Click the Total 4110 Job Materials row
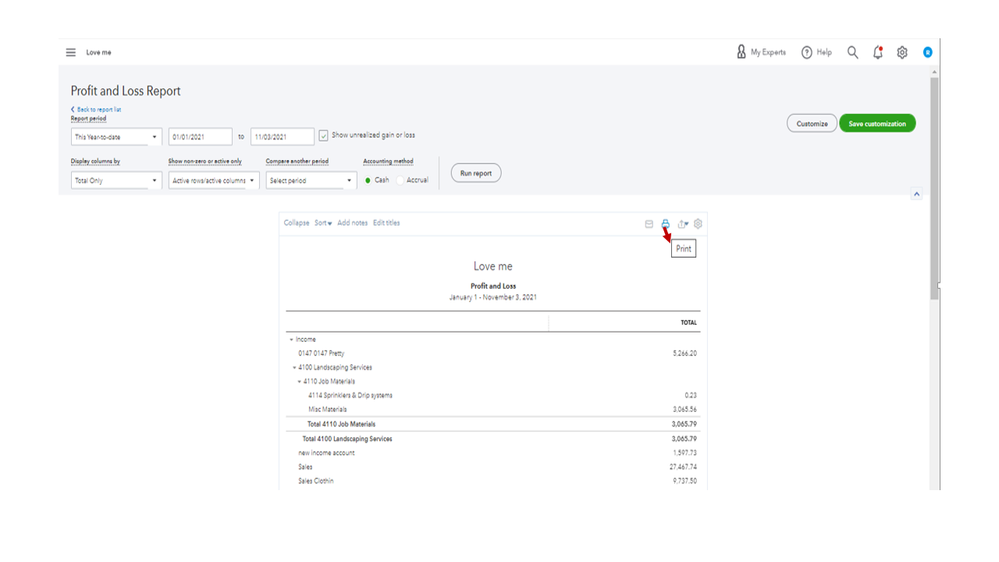This screenshot has width=999, height=562. tap(493, 424)
